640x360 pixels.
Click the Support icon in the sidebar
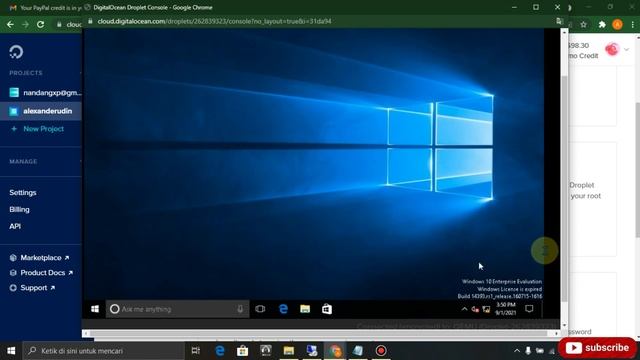click(x=13, y=288)
